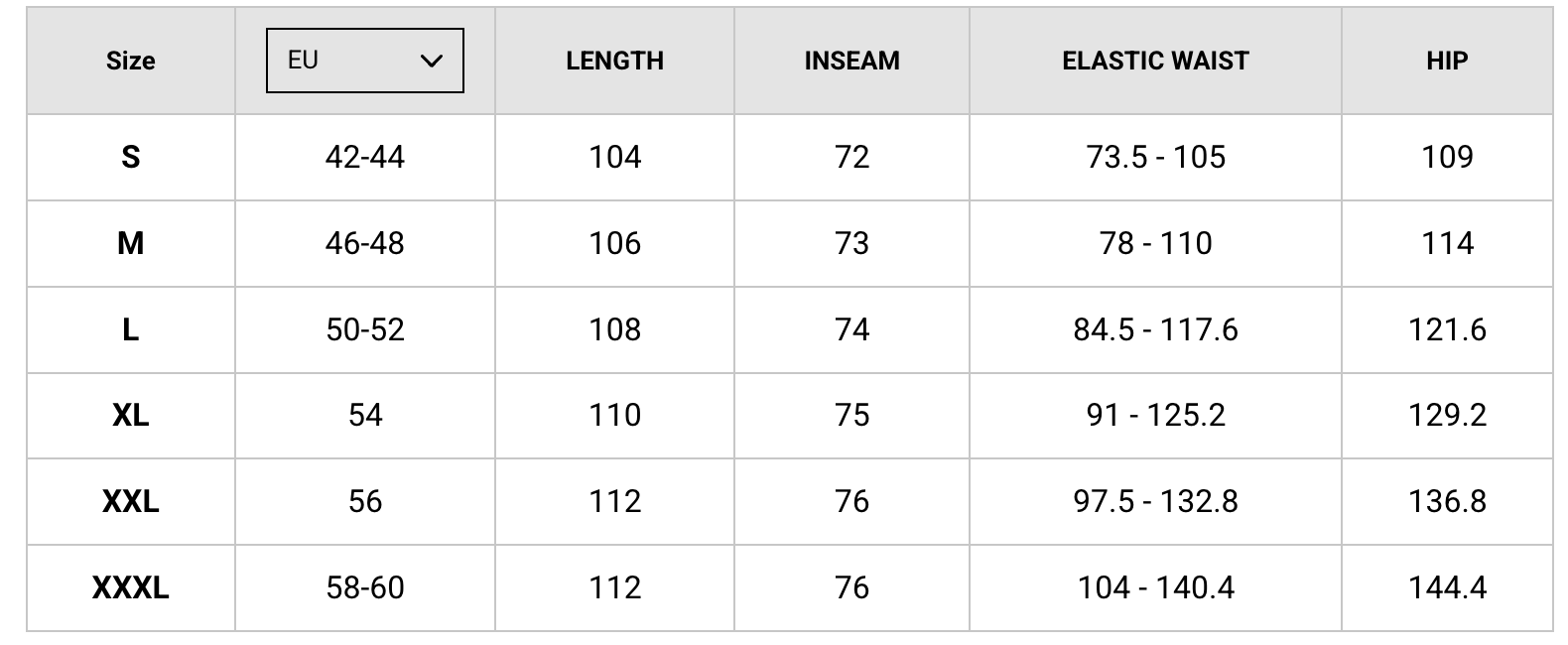Click the 42-44 EU size cell
This screenshot has width=1568, height=645.
(x=364, y=157)
